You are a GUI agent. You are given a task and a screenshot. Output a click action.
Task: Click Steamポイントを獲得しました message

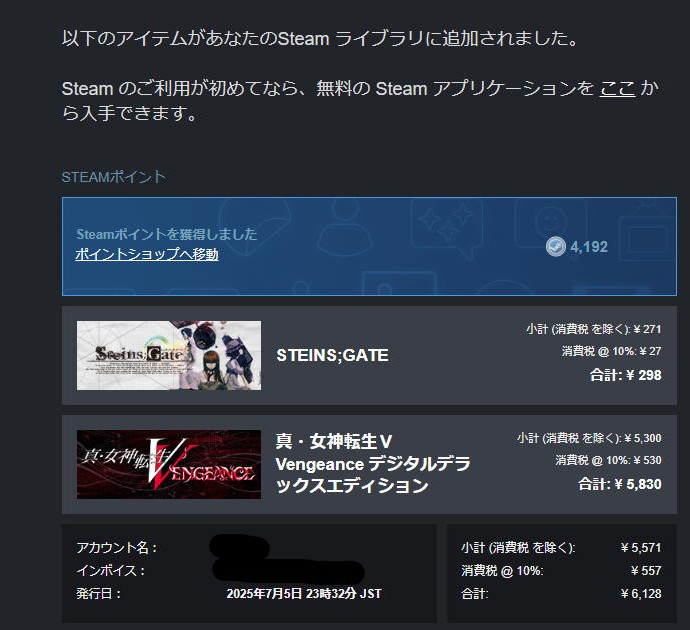coord(166,234)
